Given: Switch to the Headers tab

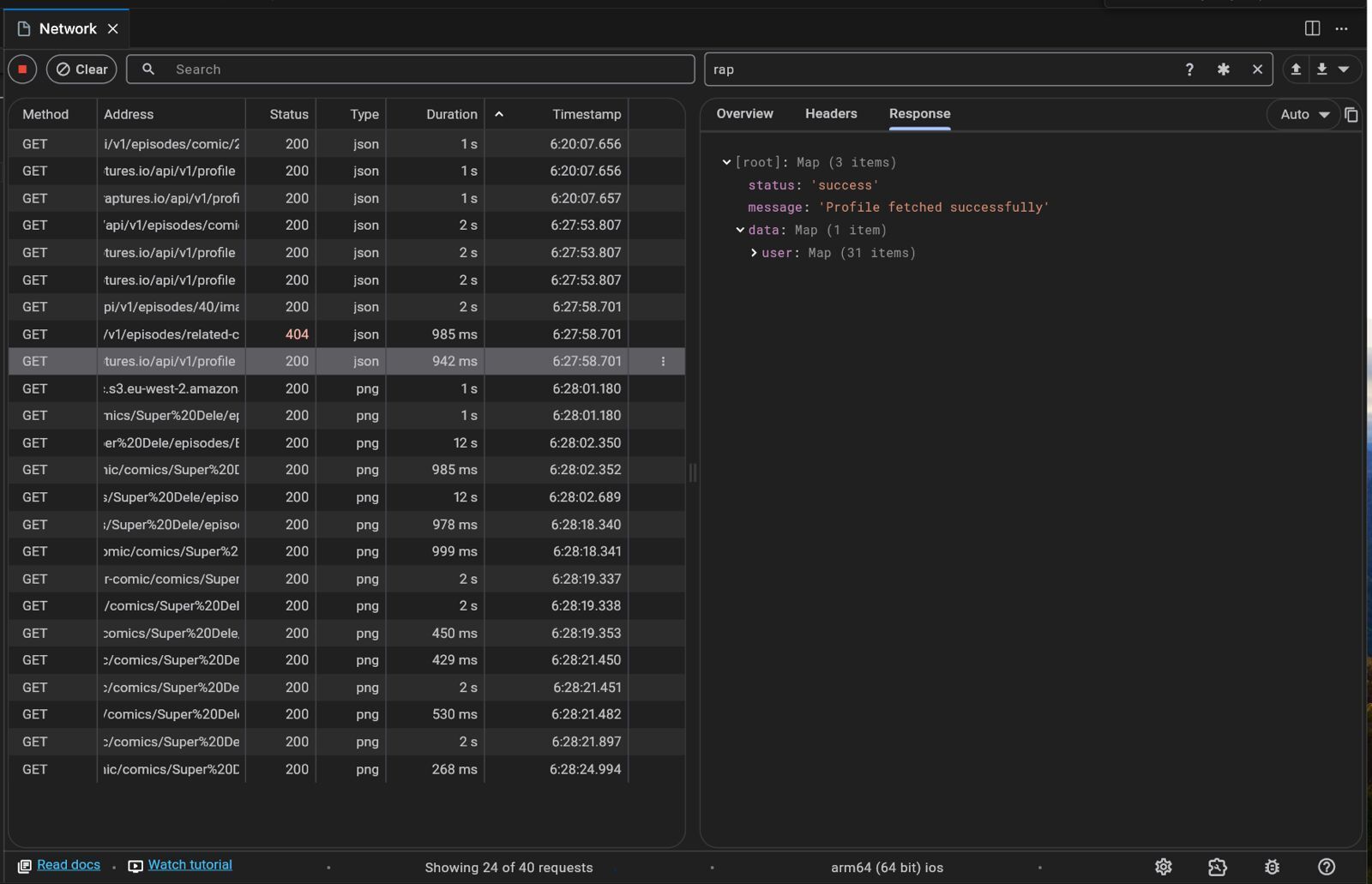Looking at the screenshot, I should click(x=831, y=114).
